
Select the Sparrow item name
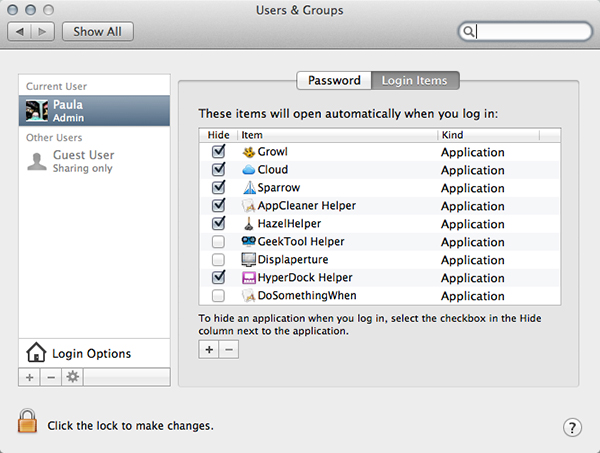coord(279,188)
